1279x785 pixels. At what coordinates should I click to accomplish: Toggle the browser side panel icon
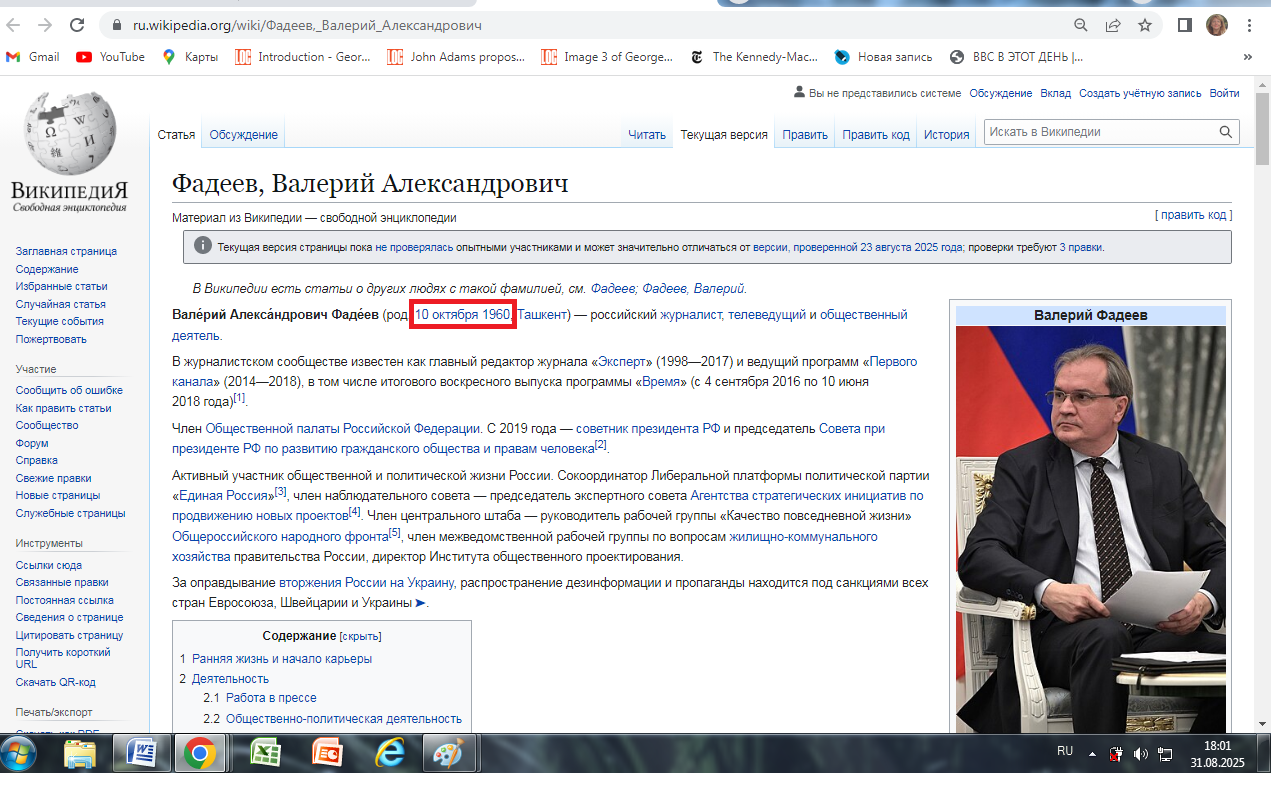[1185, 25]
